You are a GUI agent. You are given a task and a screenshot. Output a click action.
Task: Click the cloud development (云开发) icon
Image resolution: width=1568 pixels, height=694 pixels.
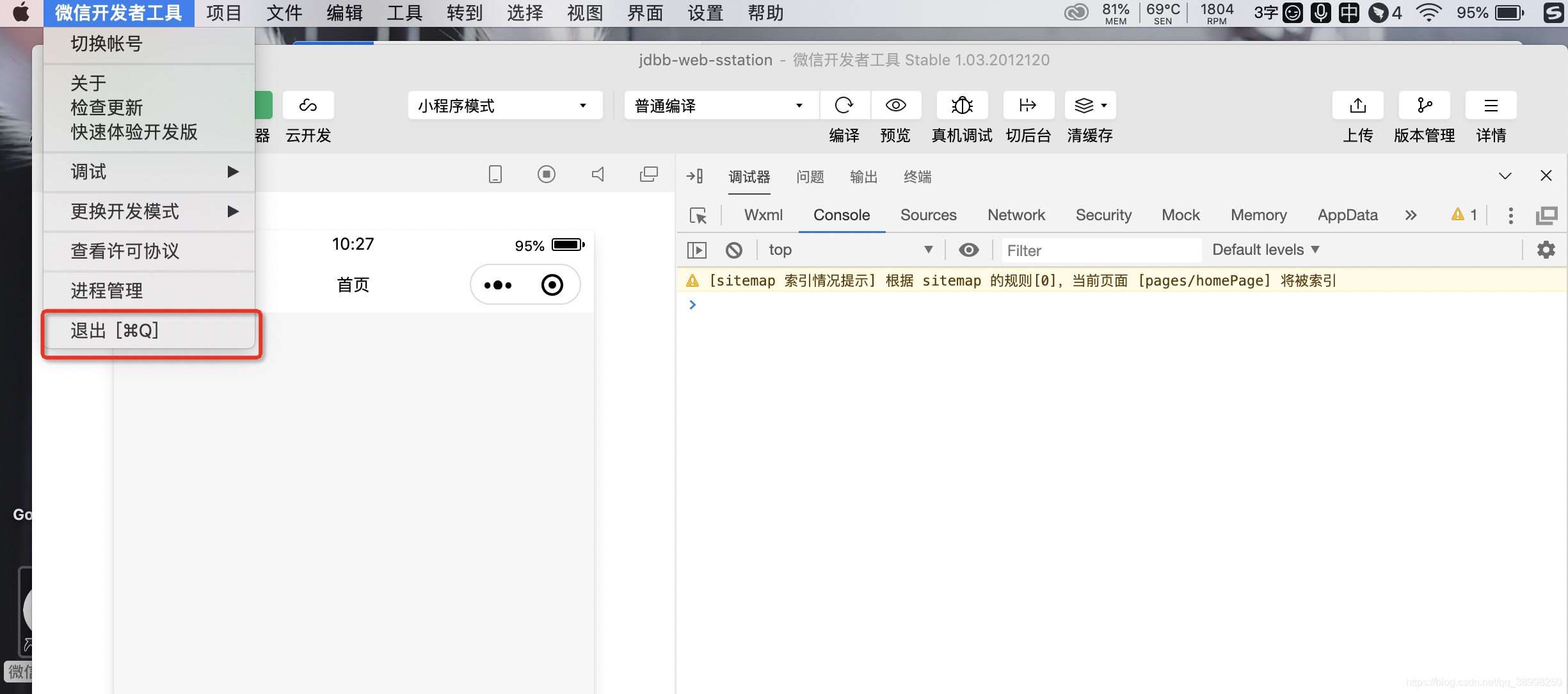308,105
